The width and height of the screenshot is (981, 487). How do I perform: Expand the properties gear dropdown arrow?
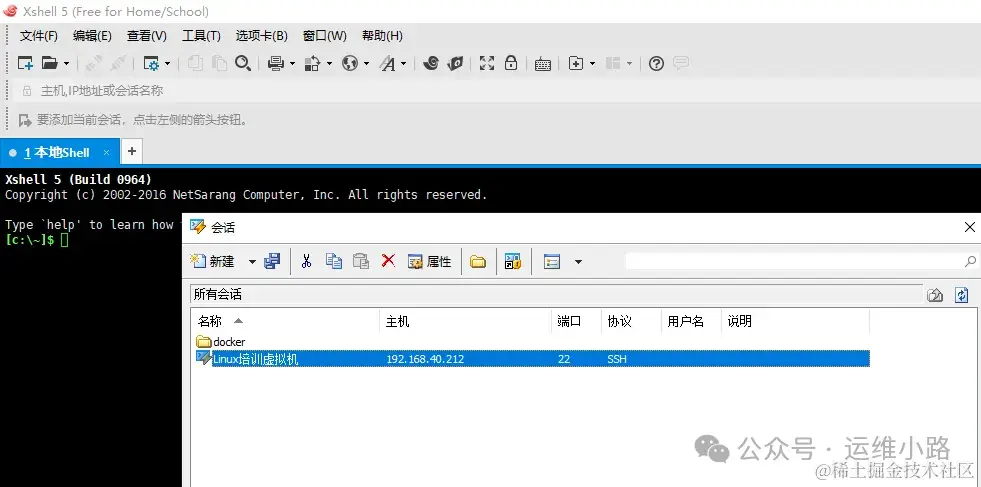click(x=167, y=63)
